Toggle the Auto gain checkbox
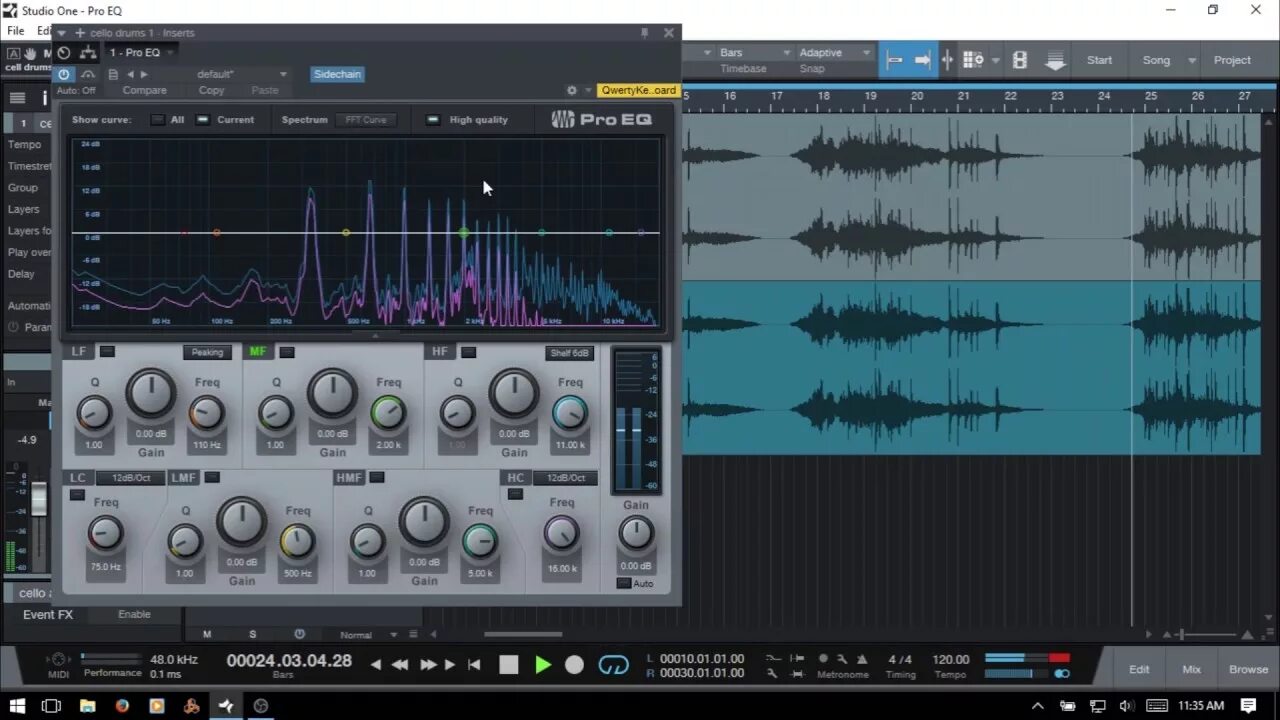1280x720 pixels. pos(624,583)
